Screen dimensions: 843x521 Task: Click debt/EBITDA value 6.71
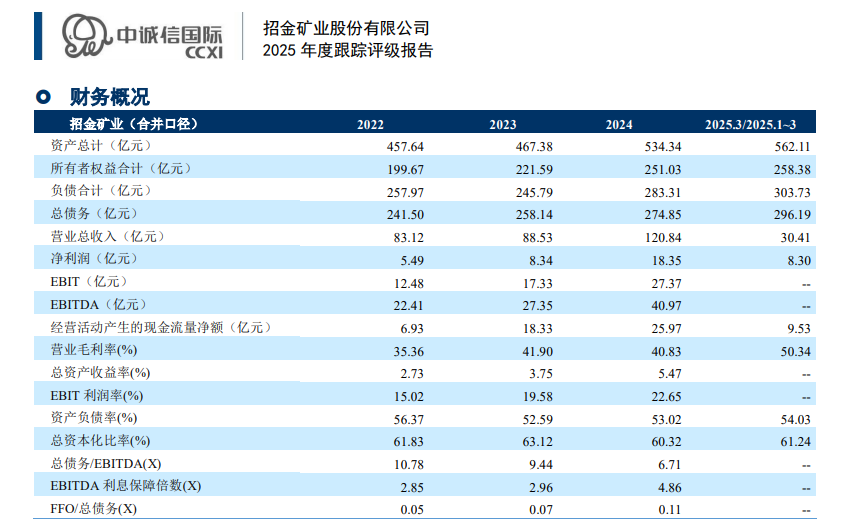point(670,465)
